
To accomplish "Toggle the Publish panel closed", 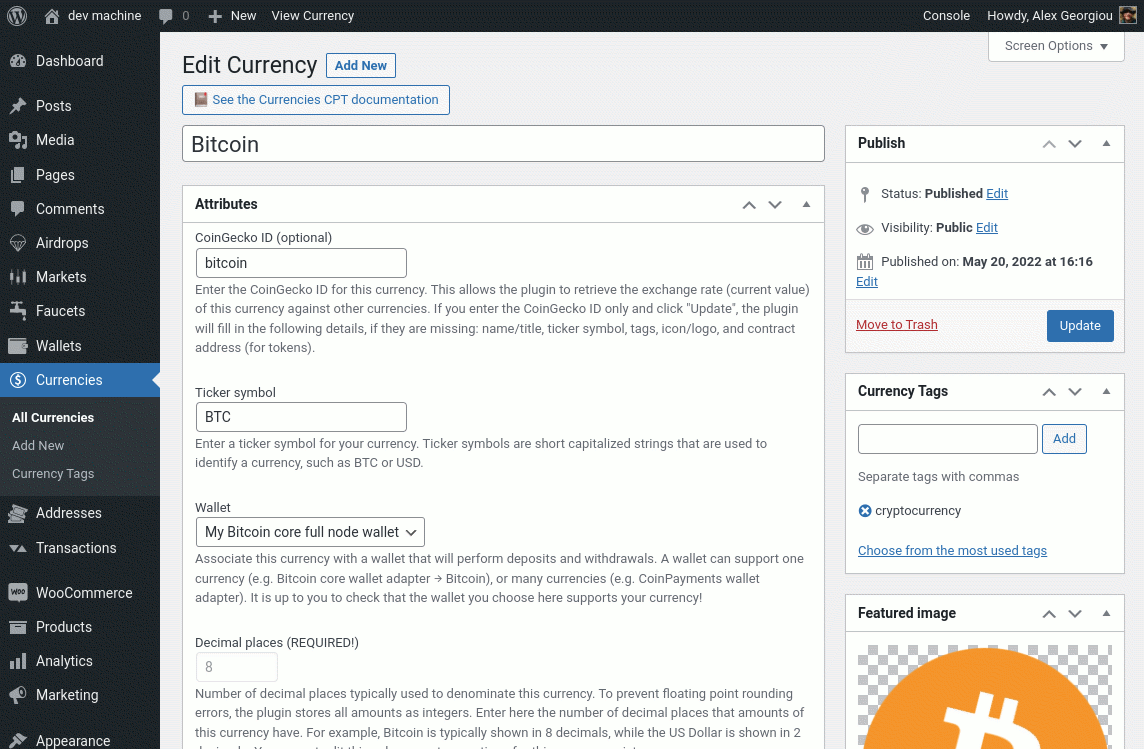I will click(1106, 143).
